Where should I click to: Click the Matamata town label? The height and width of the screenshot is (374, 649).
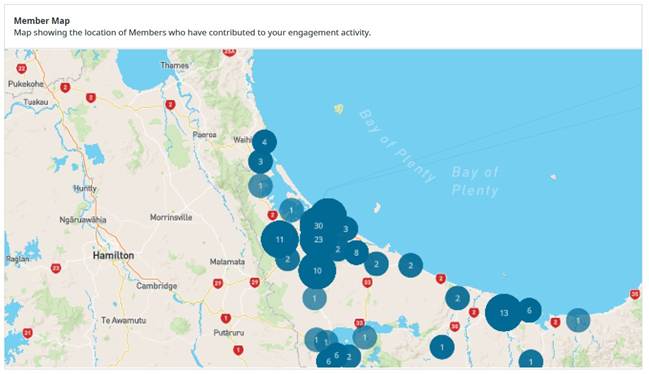[x=227, y=261]
